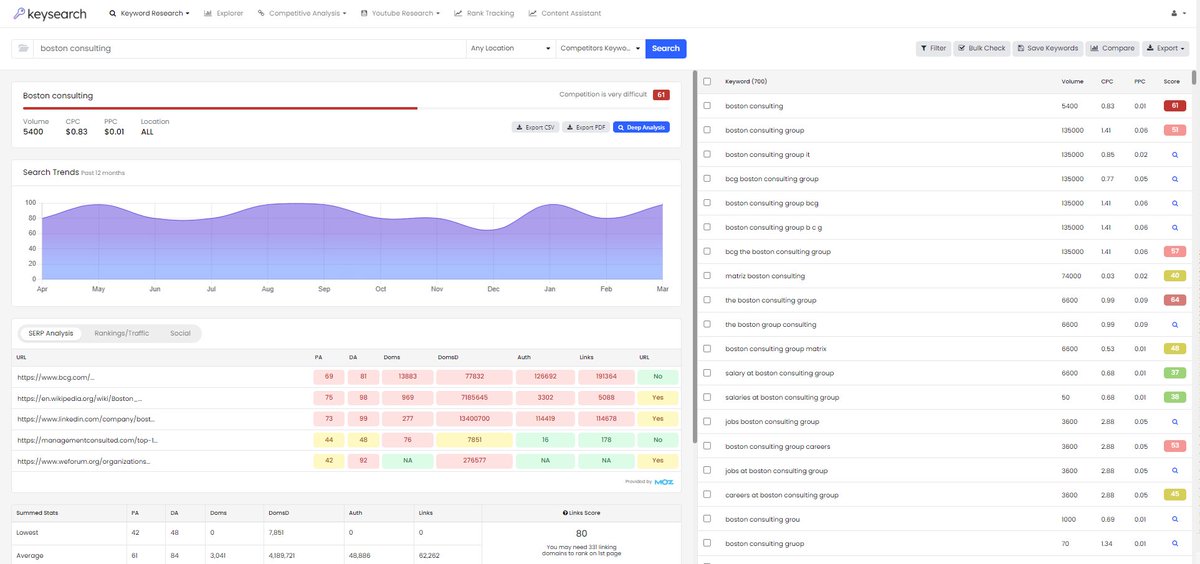Click the red difficulty score badge 61
The width and height of the screenshot is (1200, 564).
click(x=661, y=95)
